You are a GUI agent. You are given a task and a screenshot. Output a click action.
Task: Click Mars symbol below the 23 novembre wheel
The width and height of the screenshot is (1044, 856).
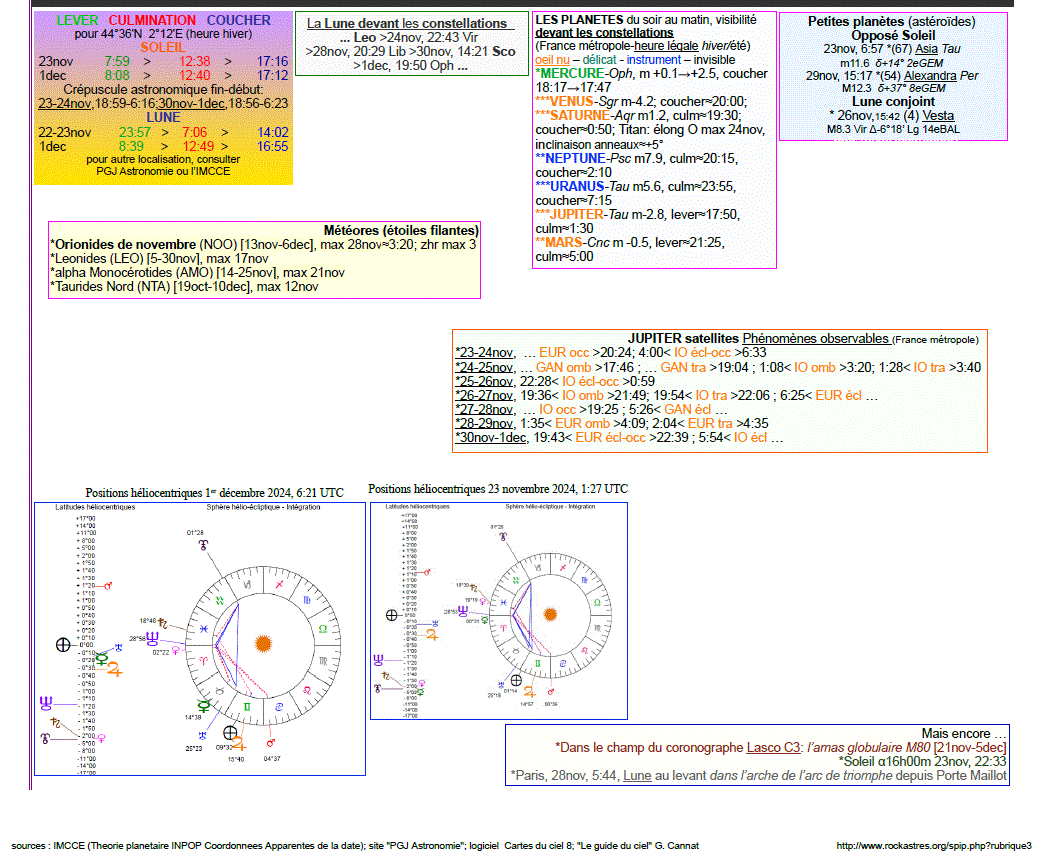coord(551,691)
